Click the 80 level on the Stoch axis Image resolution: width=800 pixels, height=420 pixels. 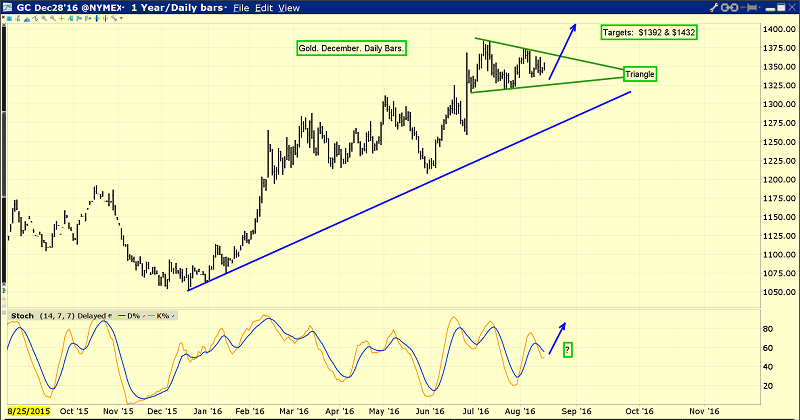click(767, 329)
